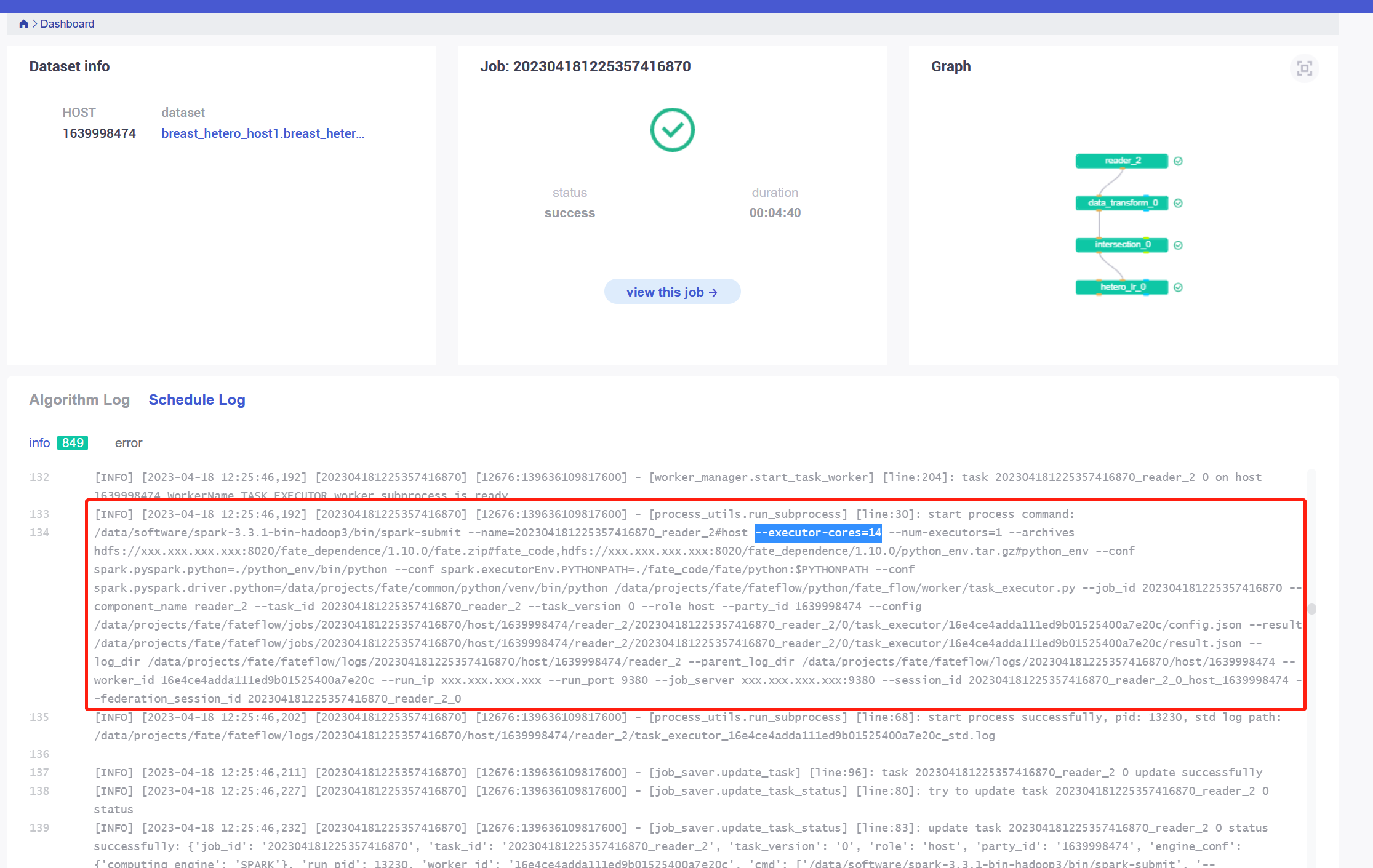Select the info log tab
Image resolution: width=1373 pixels, height=868 pixels.
[39, 442]
